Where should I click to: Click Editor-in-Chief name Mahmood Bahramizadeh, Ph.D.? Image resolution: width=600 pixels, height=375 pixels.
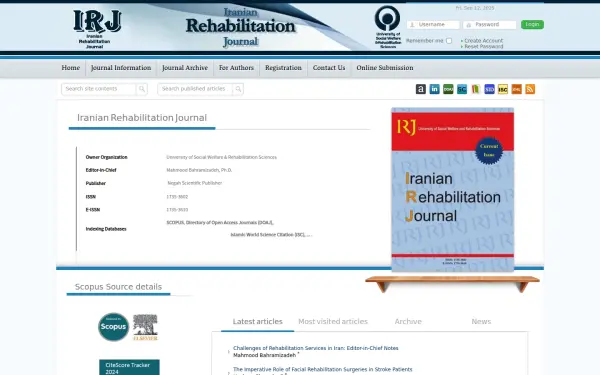click(199, 170)
